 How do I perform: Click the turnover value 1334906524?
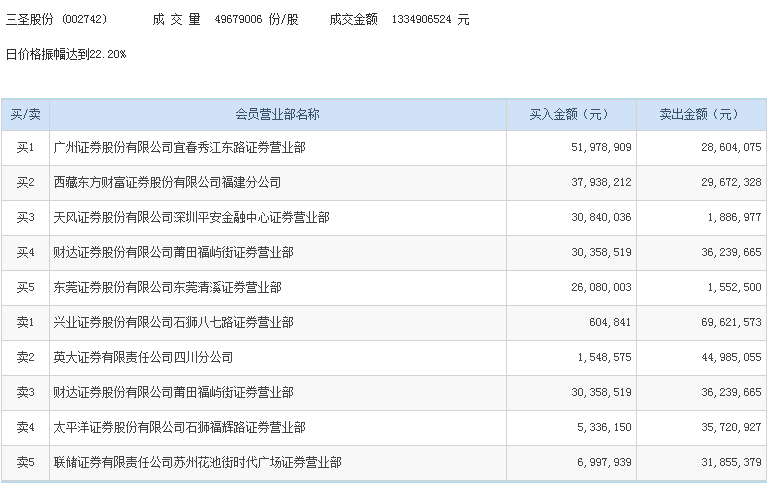(x=422, y=19)
